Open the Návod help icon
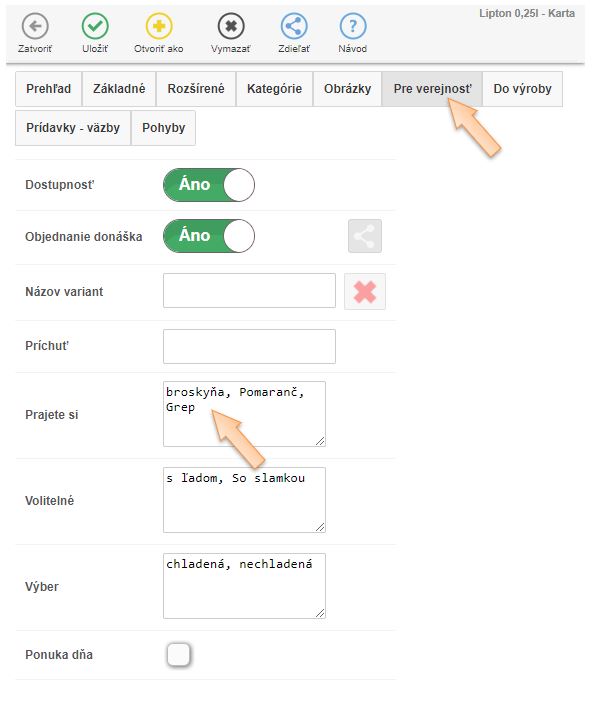 pos(353,26)
